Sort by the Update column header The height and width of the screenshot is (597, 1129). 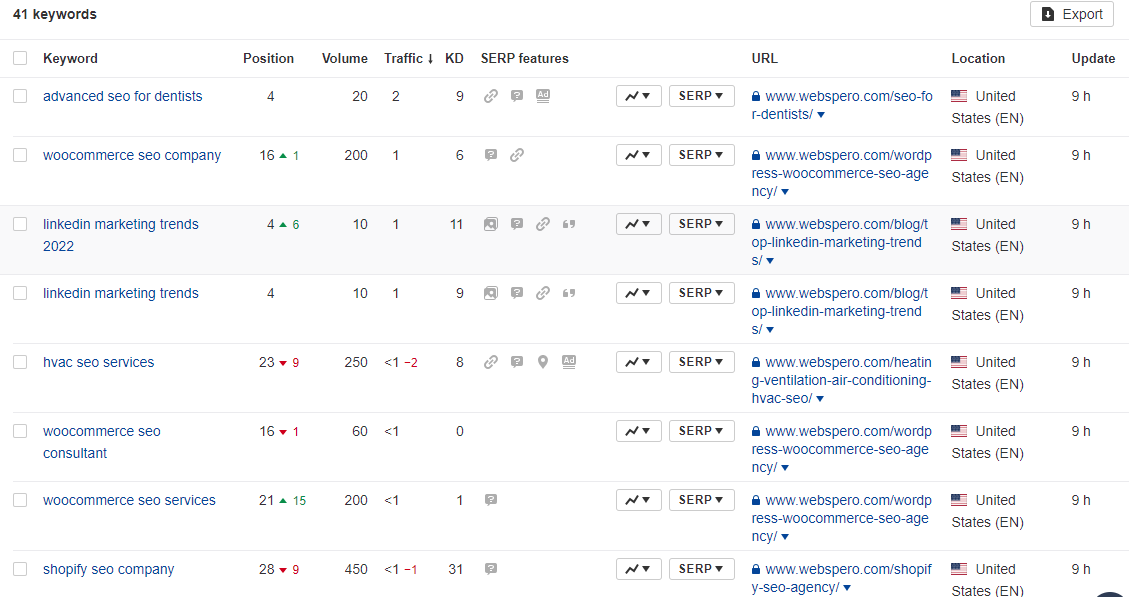coord(1093,58)
